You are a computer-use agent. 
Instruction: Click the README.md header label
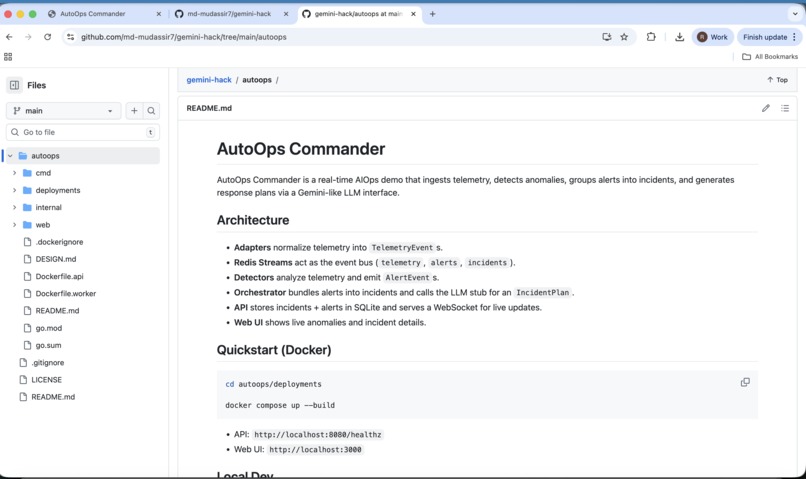209,108
